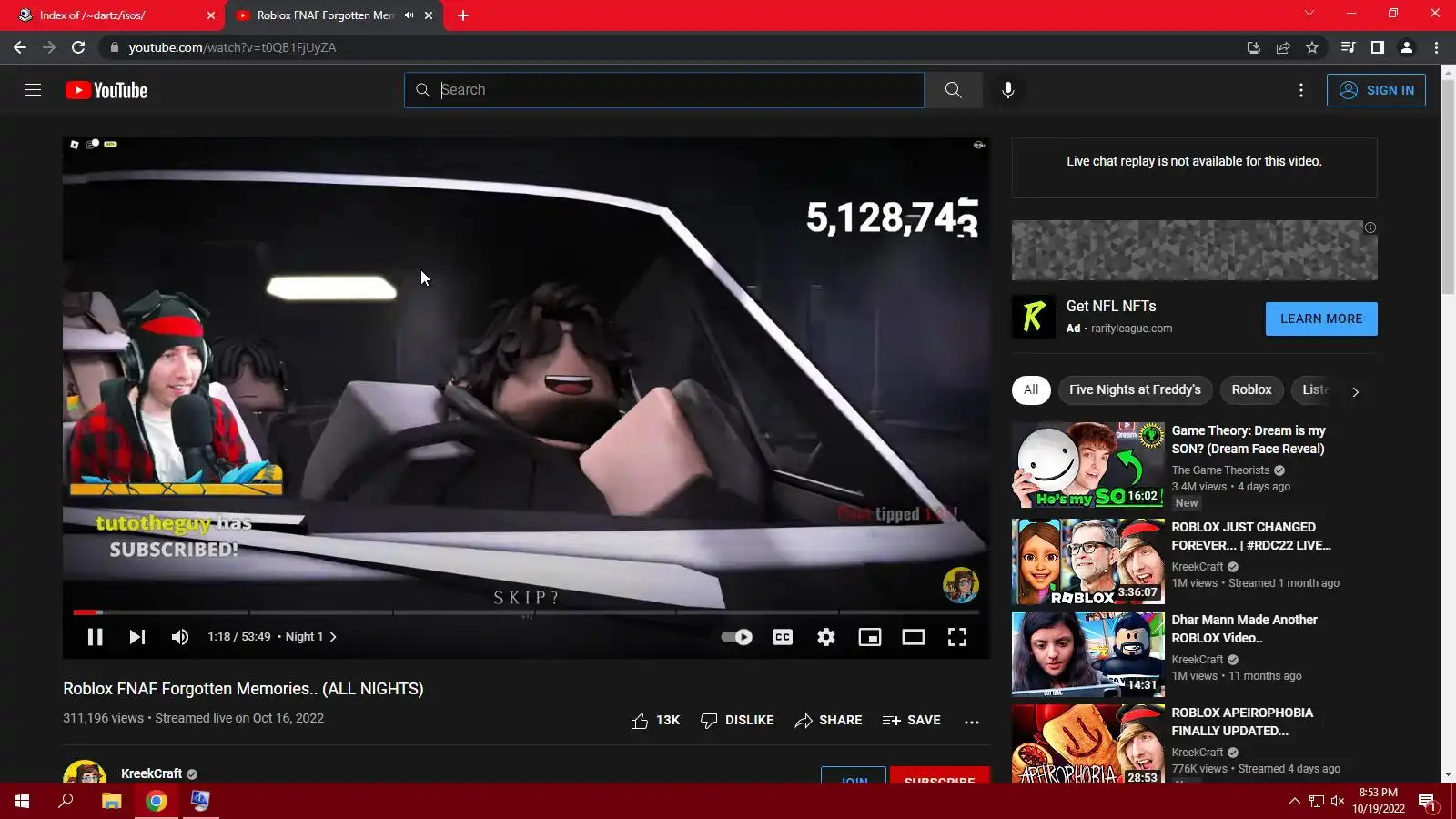Mute the Roblox FNAF tab audio

click(x=409, y=15)
